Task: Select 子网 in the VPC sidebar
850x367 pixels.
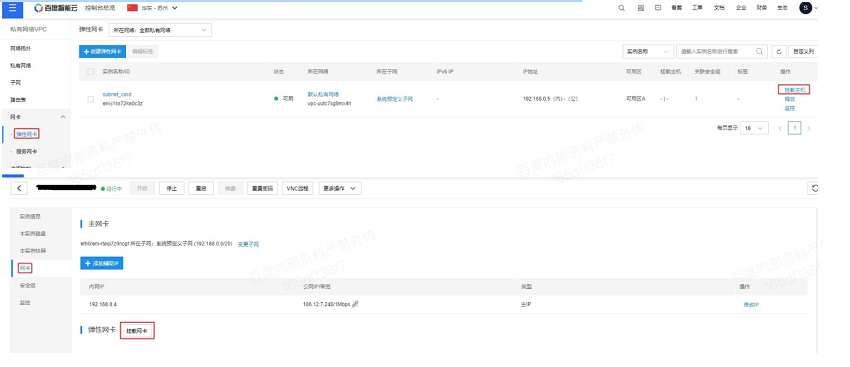Action: click(x=15, y=83)
